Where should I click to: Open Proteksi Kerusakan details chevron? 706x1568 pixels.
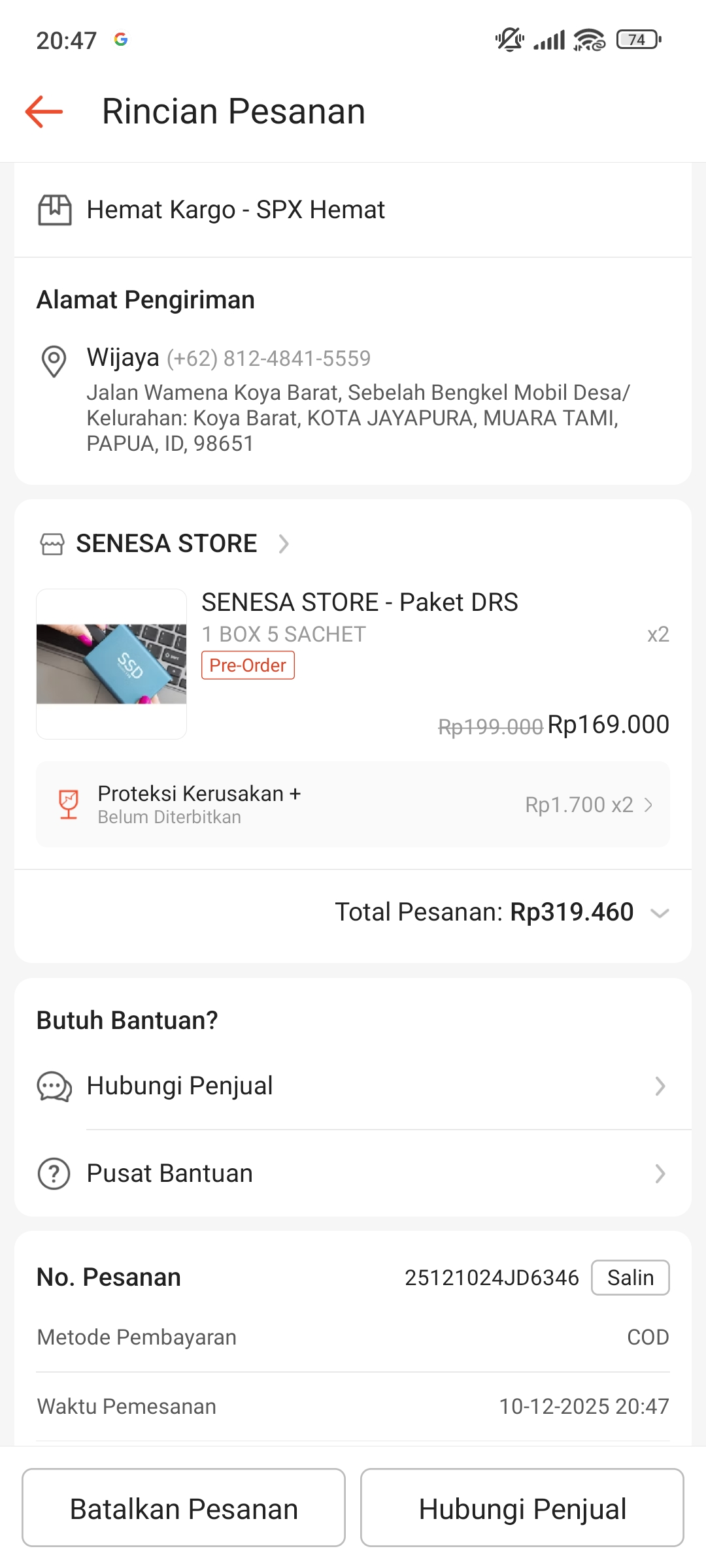click(x=648, y=805)
